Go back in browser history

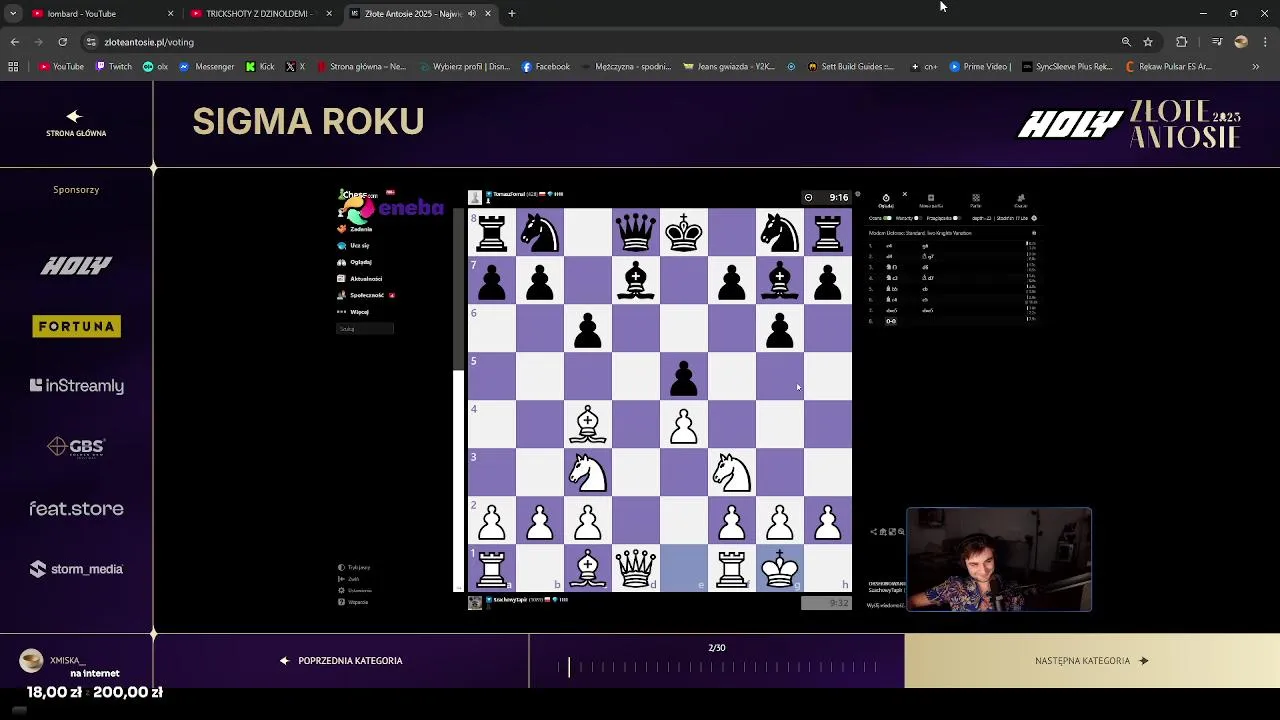(x=14, y=42)
